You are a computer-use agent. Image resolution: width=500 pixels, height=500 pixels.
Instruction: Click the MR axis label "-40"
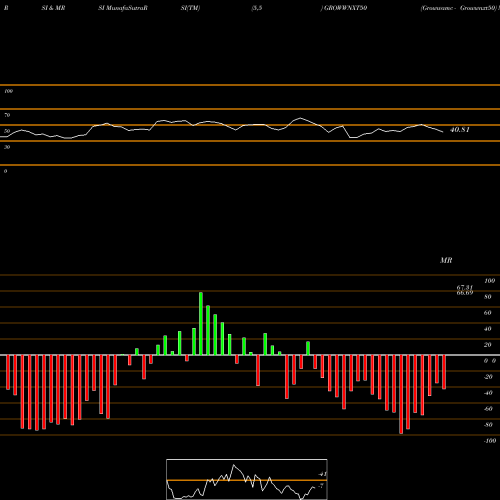pyautogui.click(x=488, y=393)
